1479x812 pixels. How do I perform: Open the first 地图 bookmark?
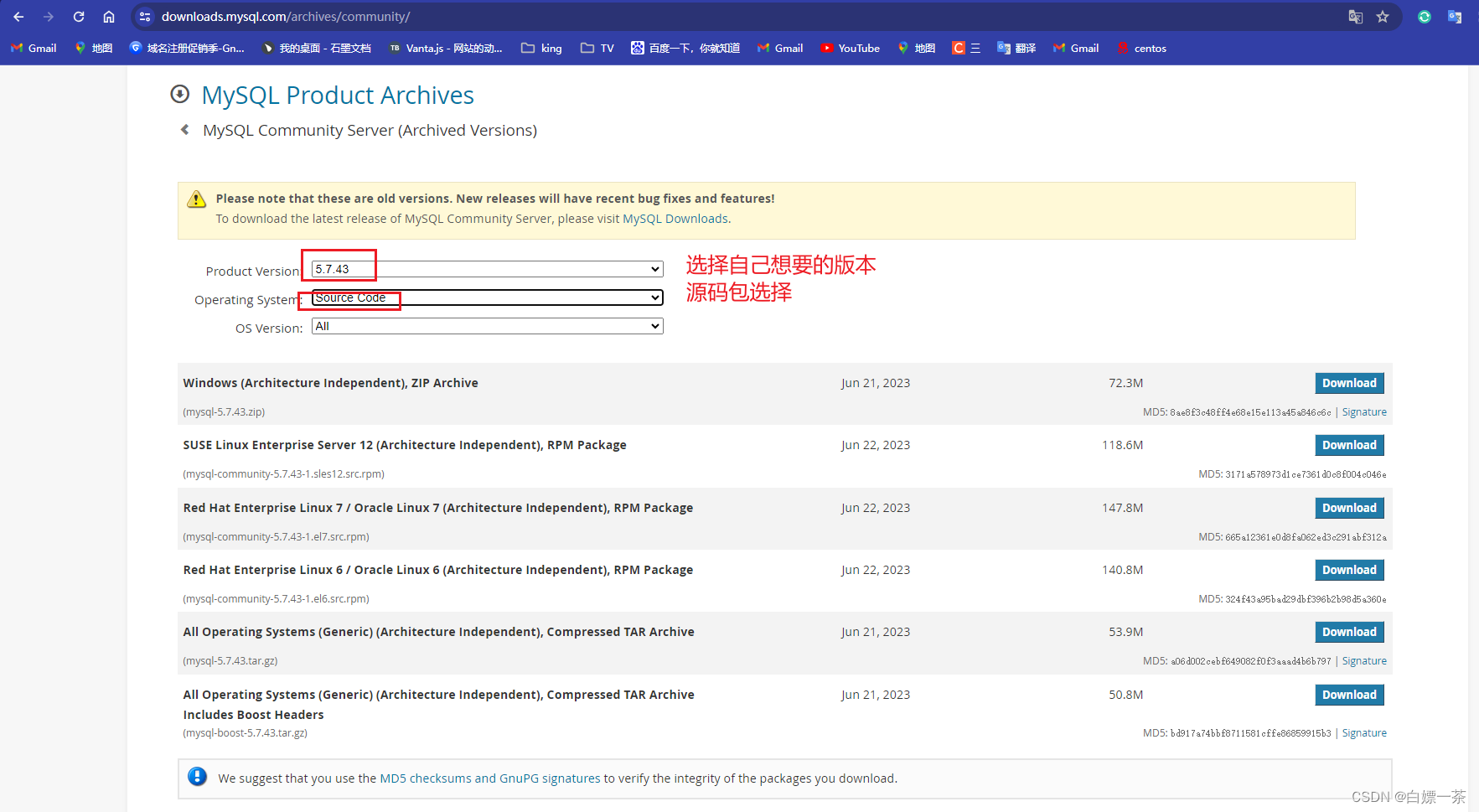pyautogui.click(x=94, y=48)
